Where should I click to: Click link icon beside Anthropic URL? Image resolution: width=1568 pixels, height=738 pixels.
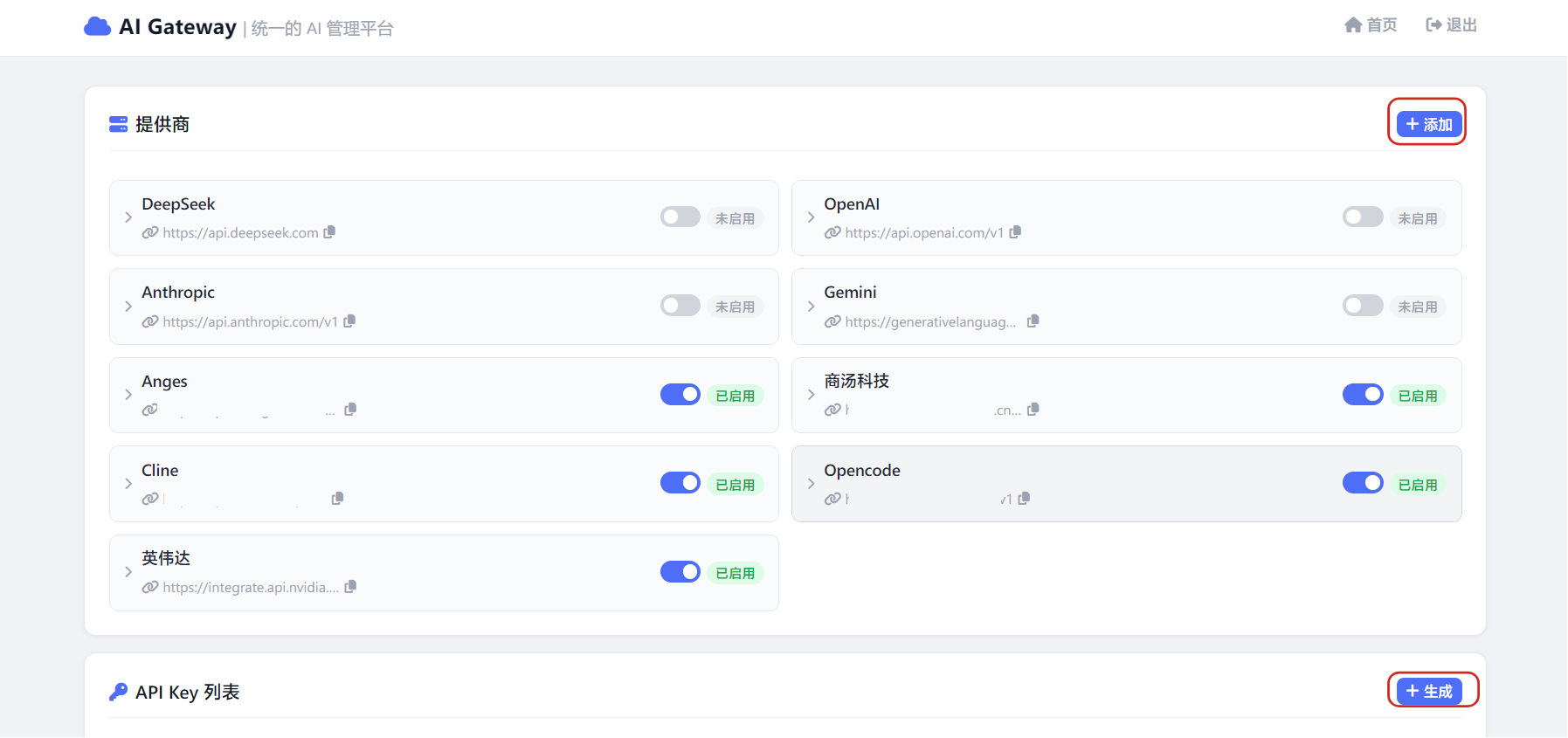pos(150,322)
